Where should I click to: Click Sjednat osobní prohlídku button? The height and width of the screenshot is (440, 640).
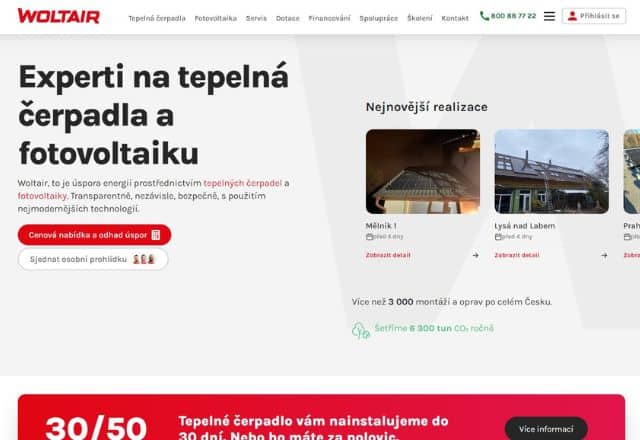coord(93,259)
